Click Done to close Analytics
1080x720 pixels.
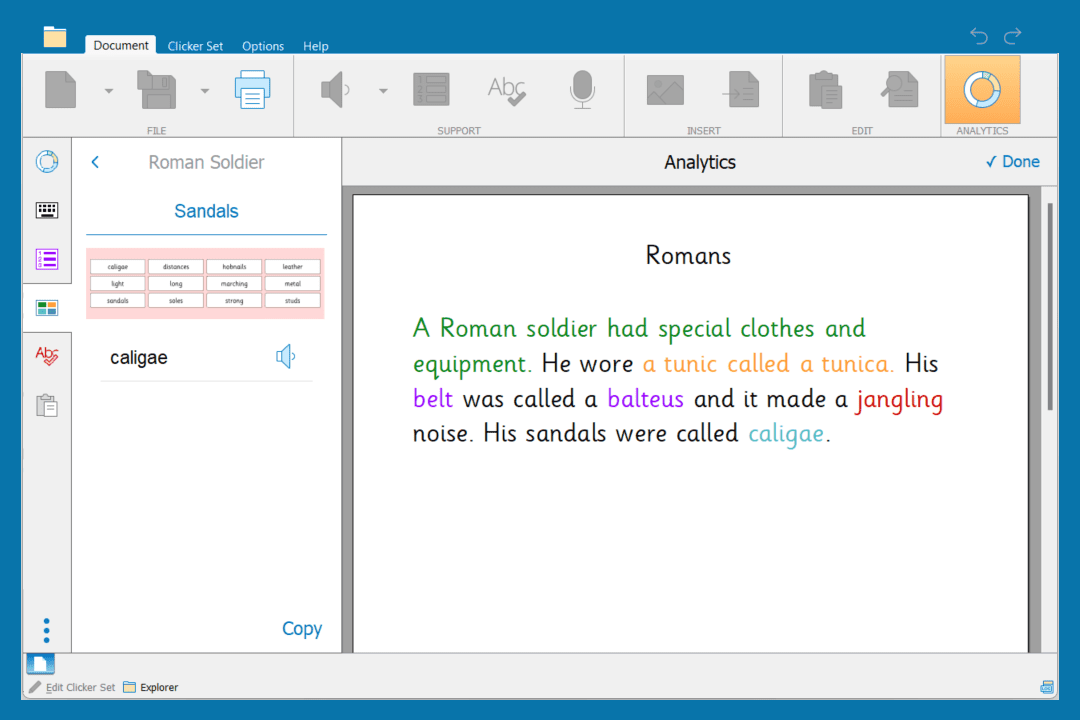[1012, 162]
